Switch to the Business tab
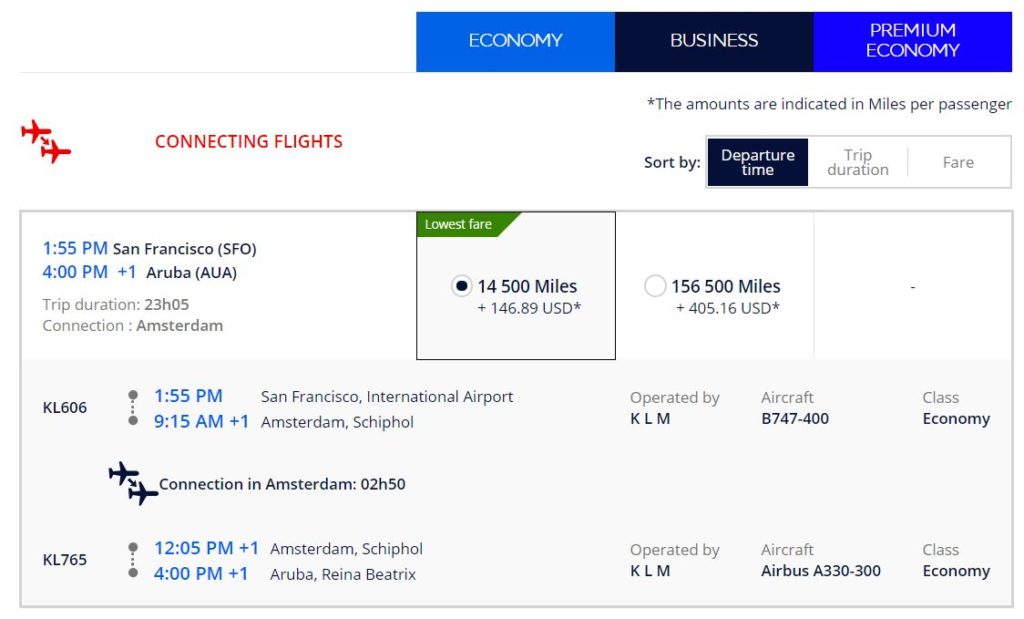Screen dimensions: 1024x619 click(x=714, y=41)
